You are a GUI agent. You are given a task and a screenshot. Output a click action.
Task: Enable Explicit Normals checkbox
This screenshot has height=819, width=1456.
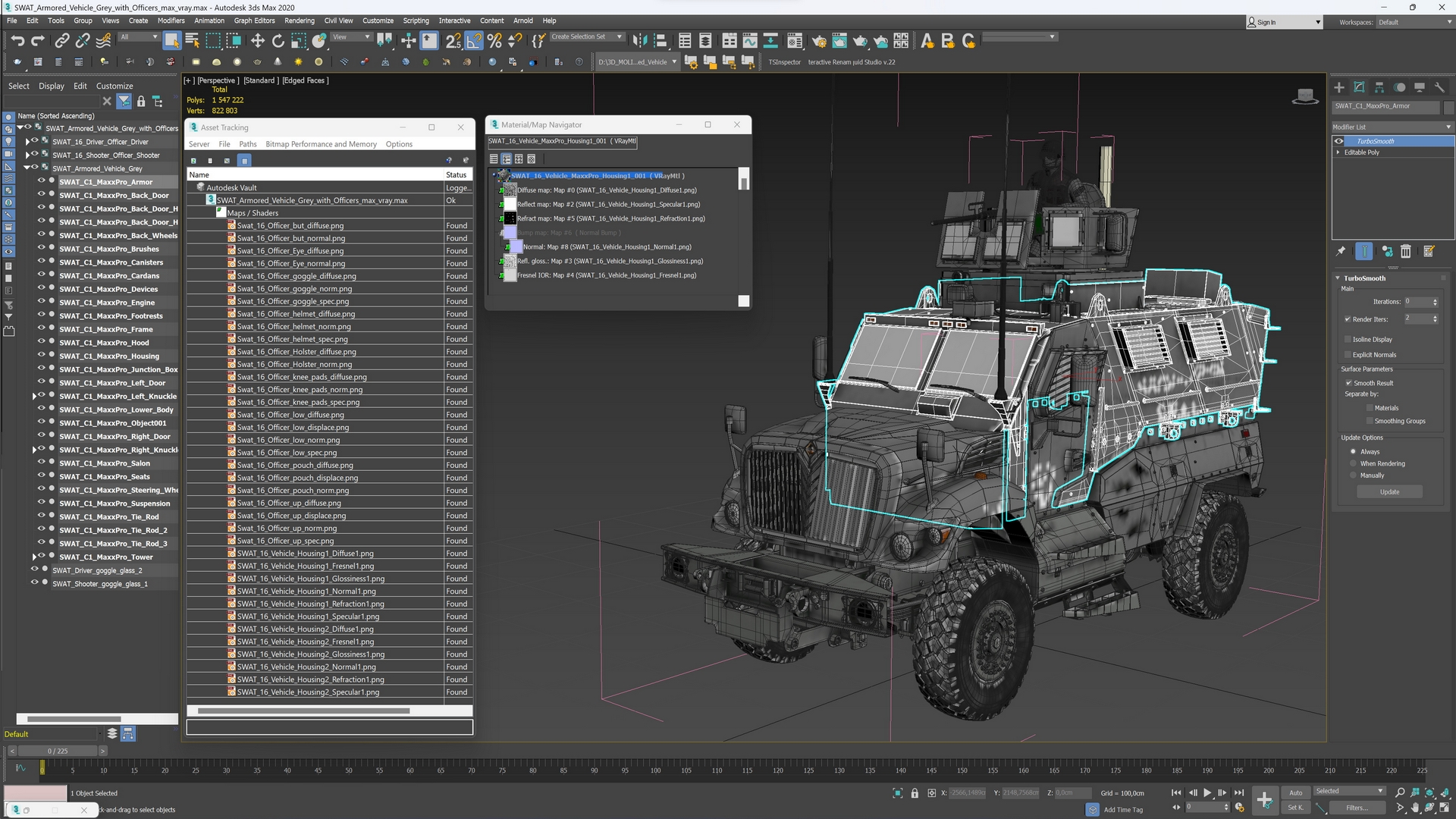tap(1348, 355)
